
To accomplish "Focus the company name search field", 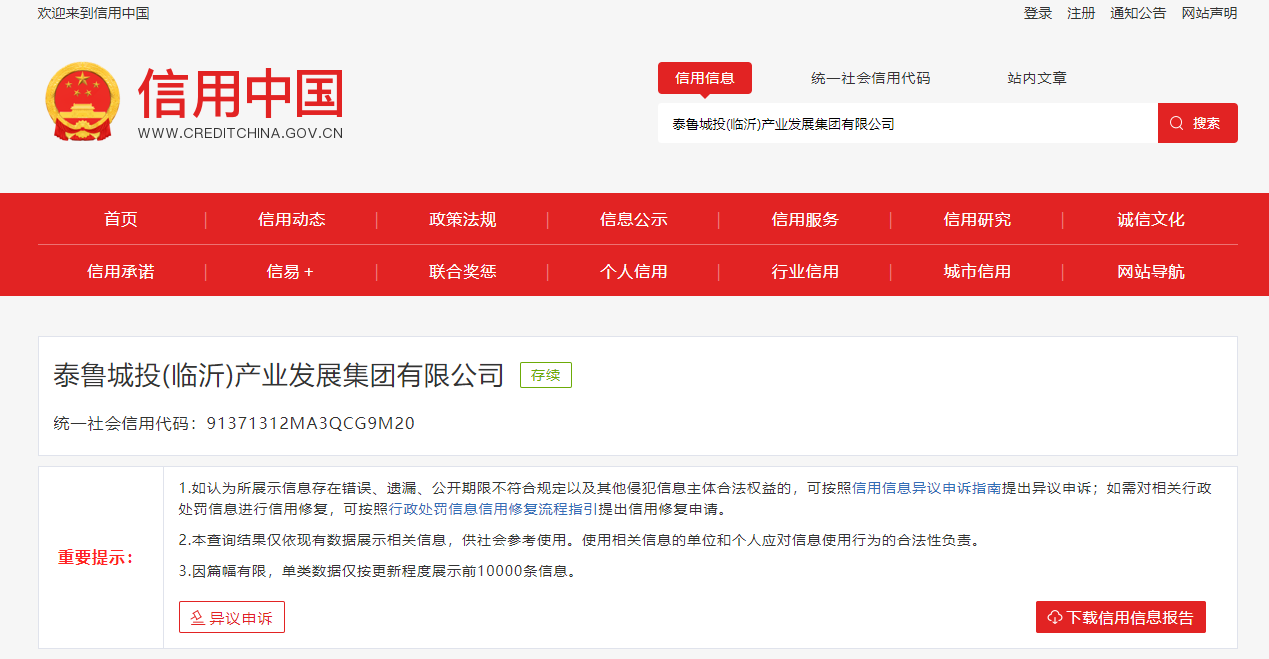I will pyautogui.click(x=908, y=123).
